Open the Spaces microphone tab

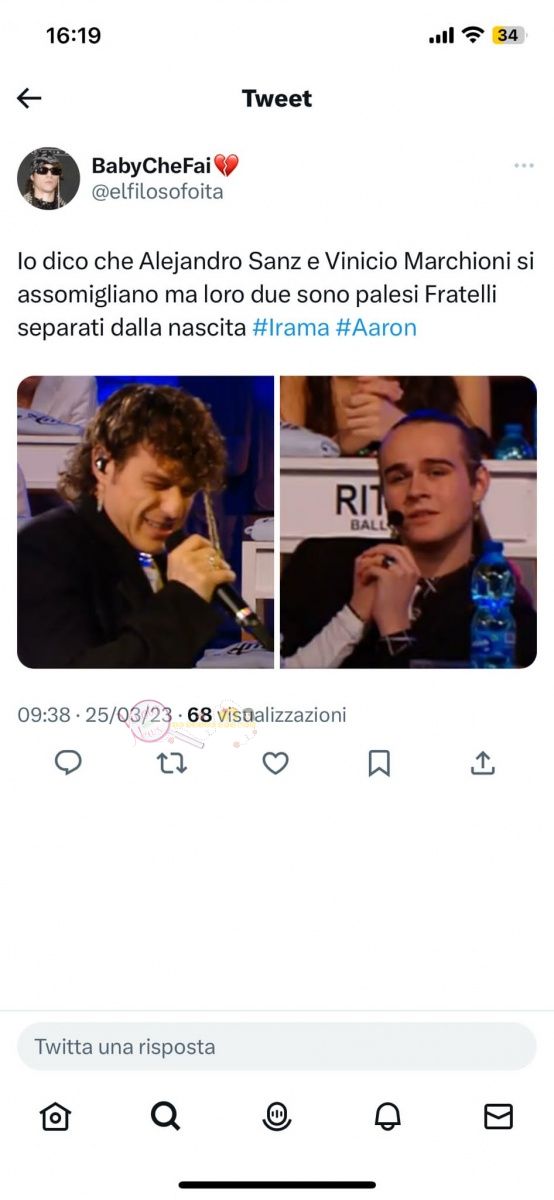[x=277, y=1117]
